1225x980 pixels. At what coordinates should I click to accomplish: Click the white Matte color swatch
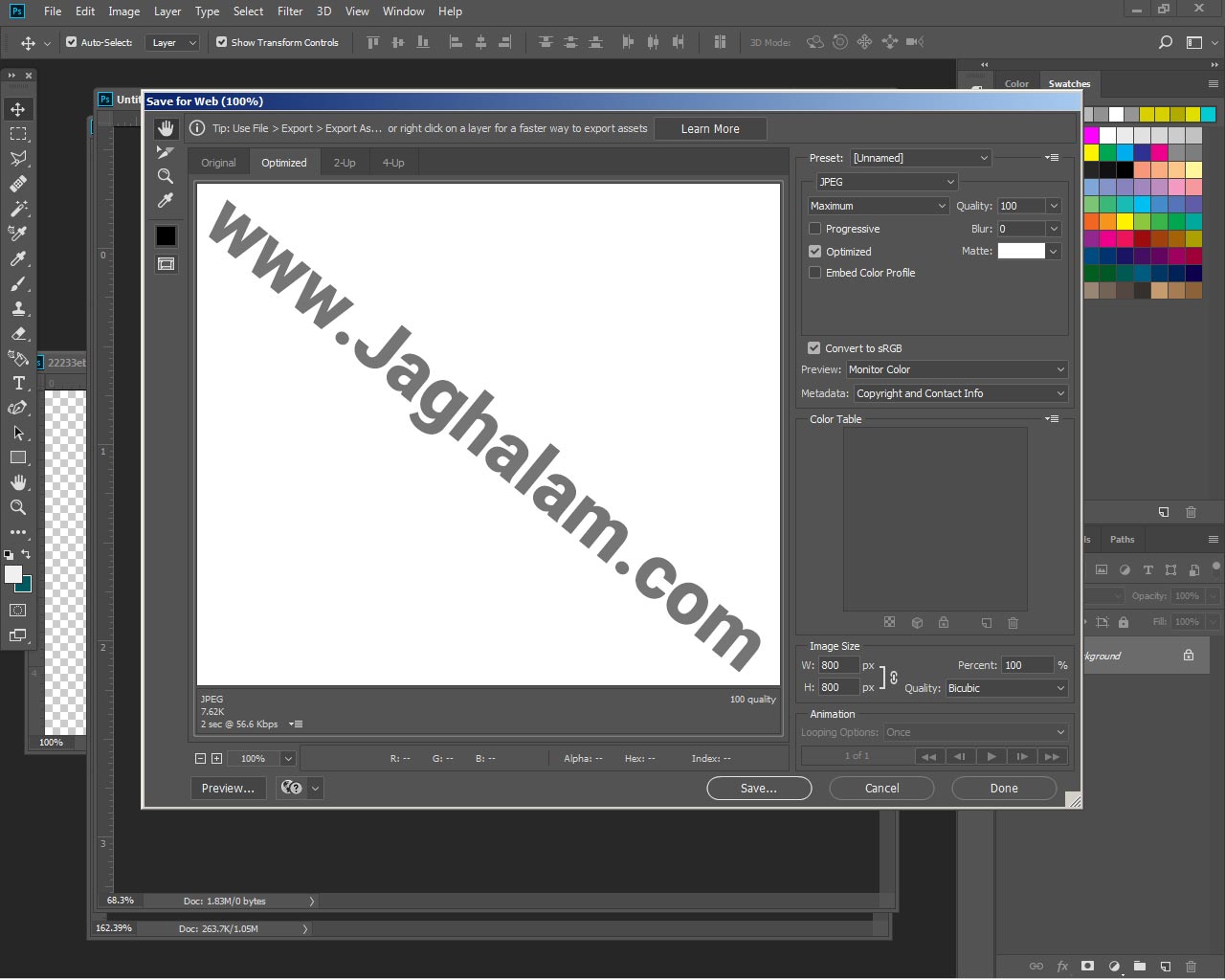pyautogui.click(x=1021, y=251)
